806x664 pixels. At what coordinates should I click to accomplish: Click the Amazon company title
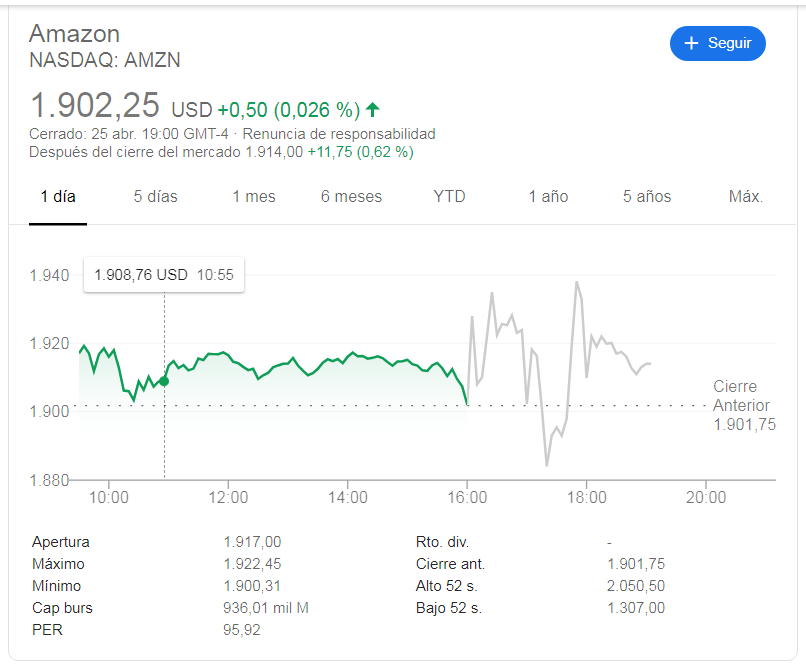click(74, 33)
